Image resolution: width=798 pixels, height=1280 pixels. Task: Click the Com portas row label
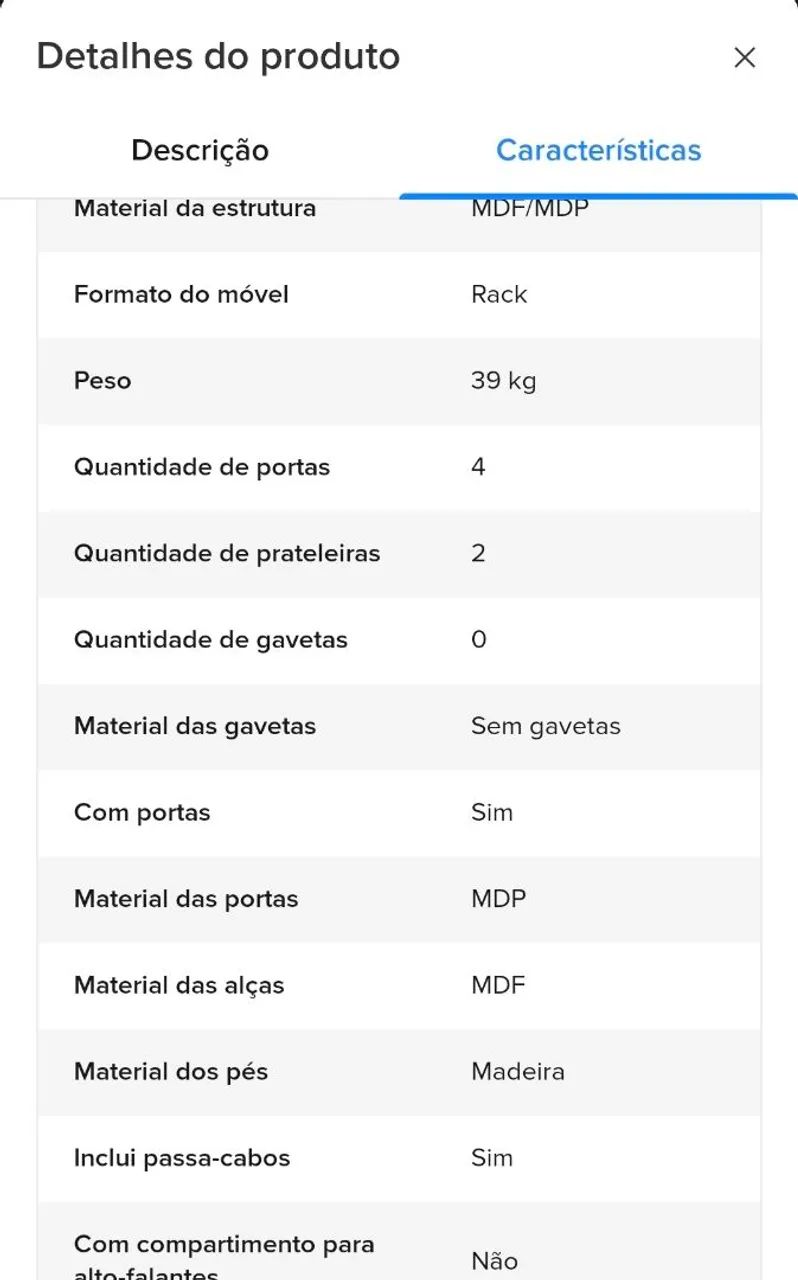pos(142,813)
